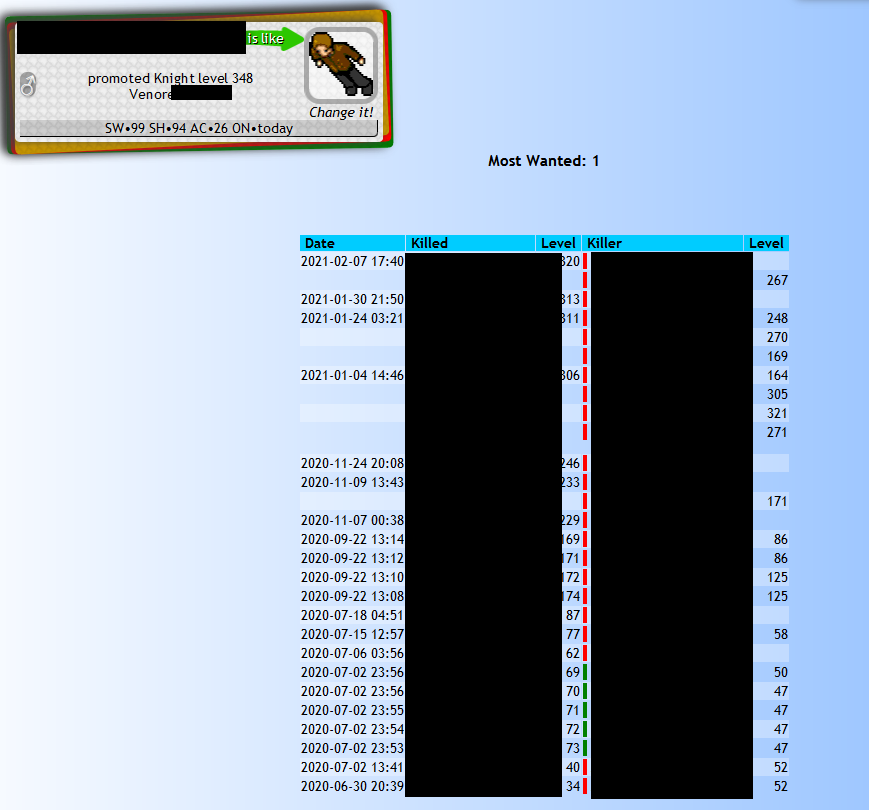
Task: Click the Level header beside the Killed column
Action: pos(558,243)
